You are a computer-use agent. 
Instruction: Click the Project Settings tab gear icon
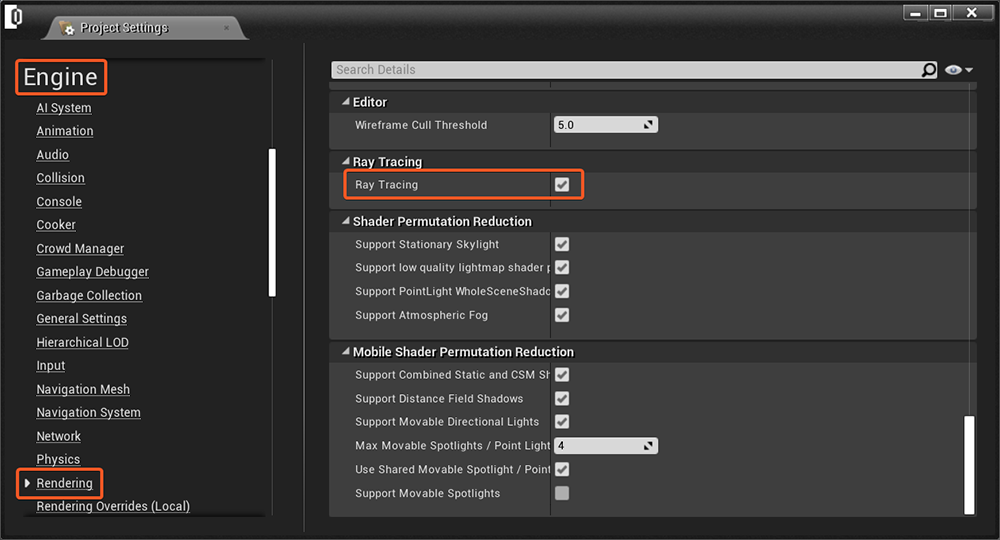[x=67, y=28]
